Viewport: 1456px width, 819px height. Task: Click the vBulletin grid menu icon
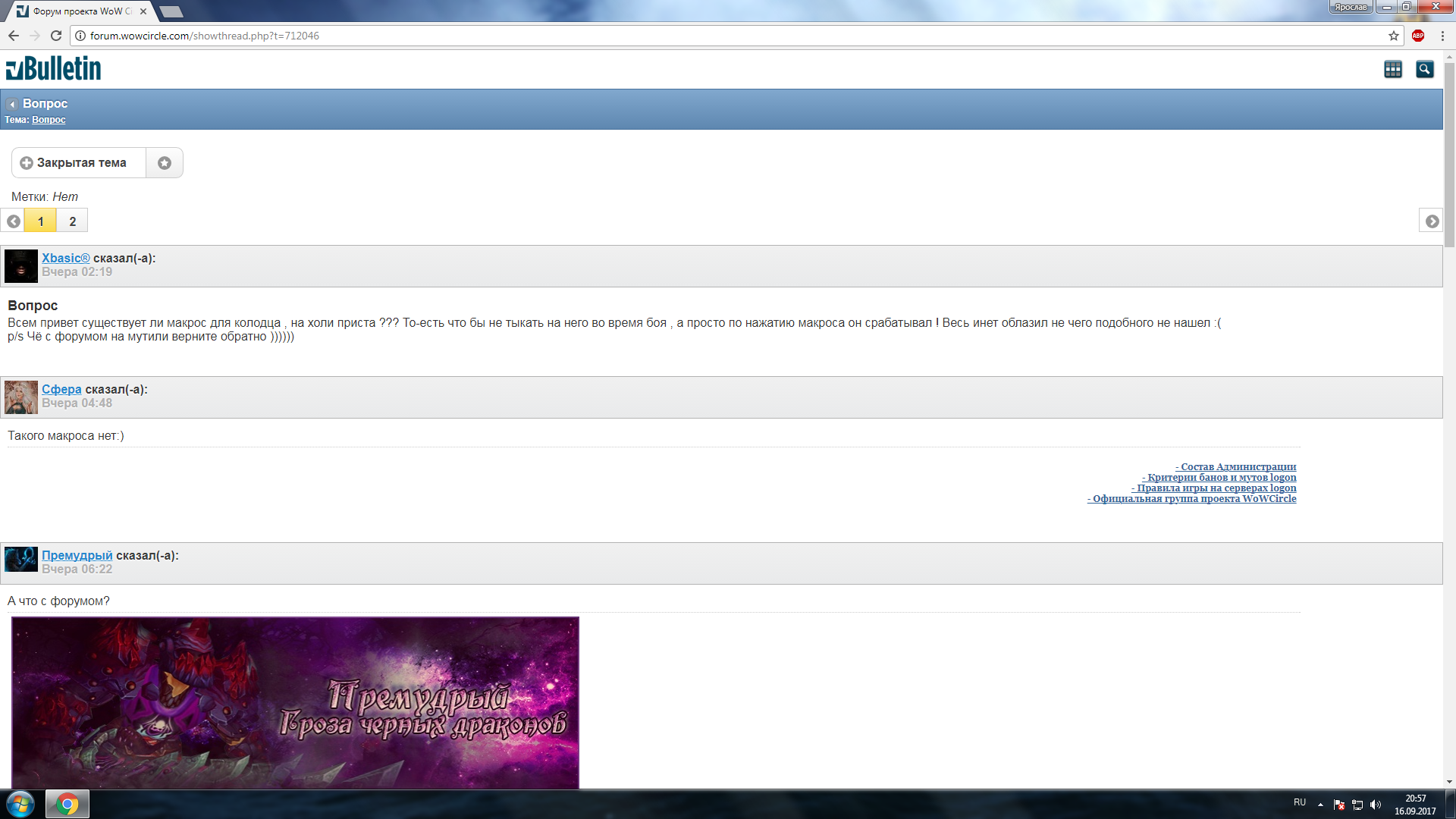(1392, 69)
